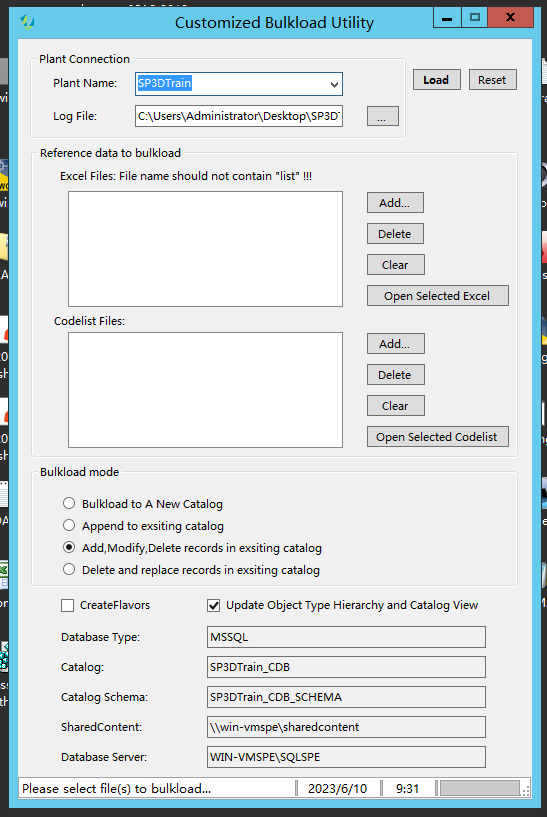Image resolution: width=547 pixels, height=817 pixels.
Task: Clear the Codelist files list
Action: [x=395, y=406]
